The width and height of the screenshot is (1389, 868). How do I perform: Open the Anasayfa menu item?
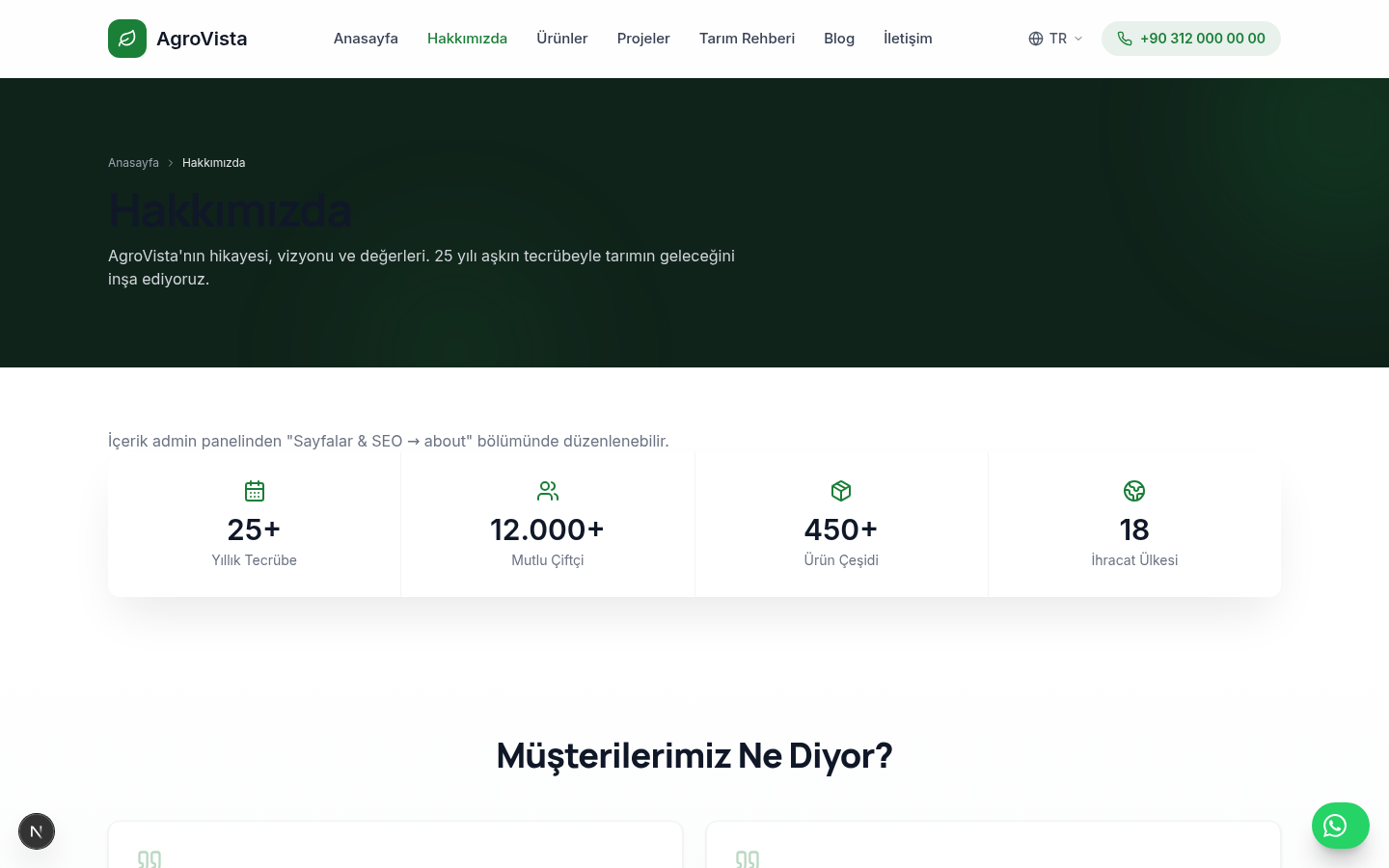366,39
